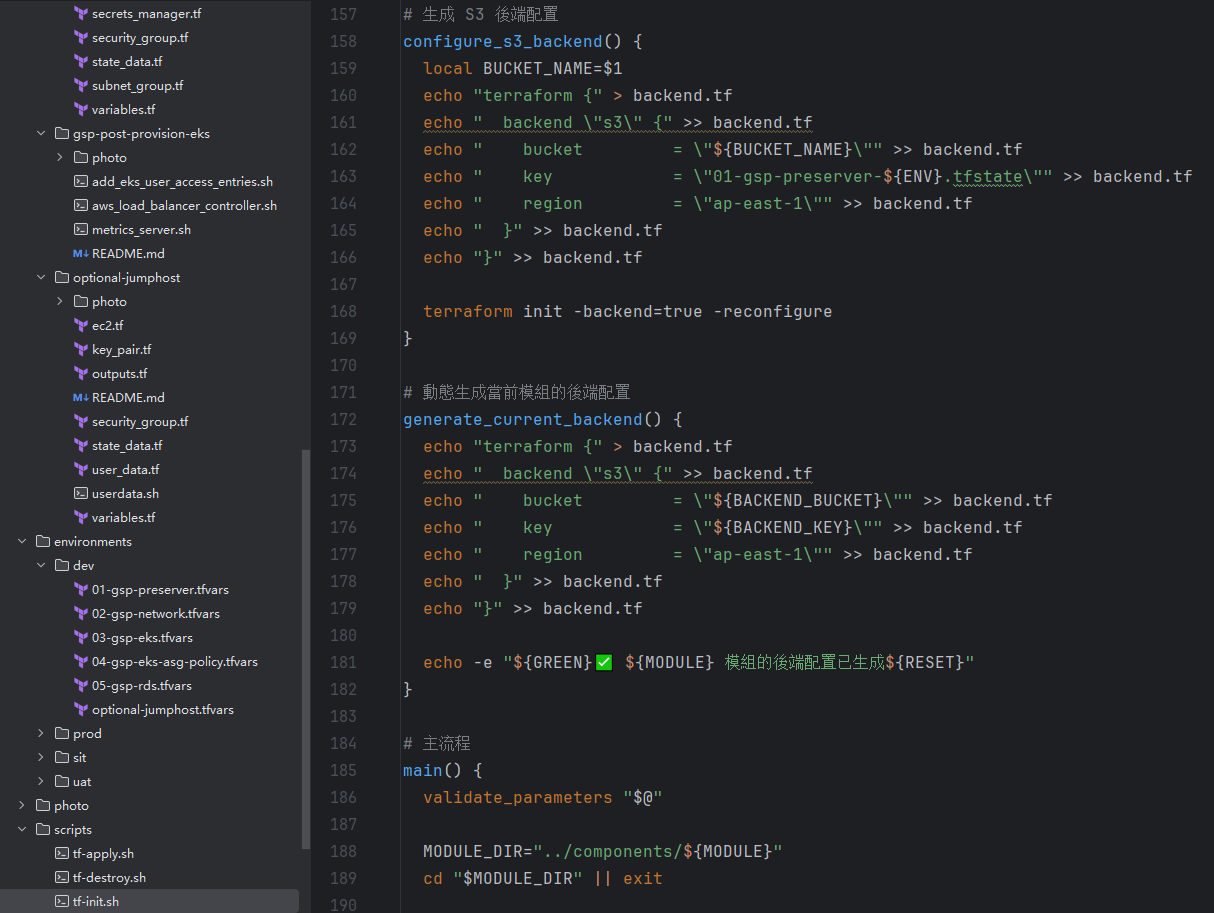Expand the photo folder inside gsp-post-provision-eks
This screenshot has height=913, width=1214.
(60, 158)
